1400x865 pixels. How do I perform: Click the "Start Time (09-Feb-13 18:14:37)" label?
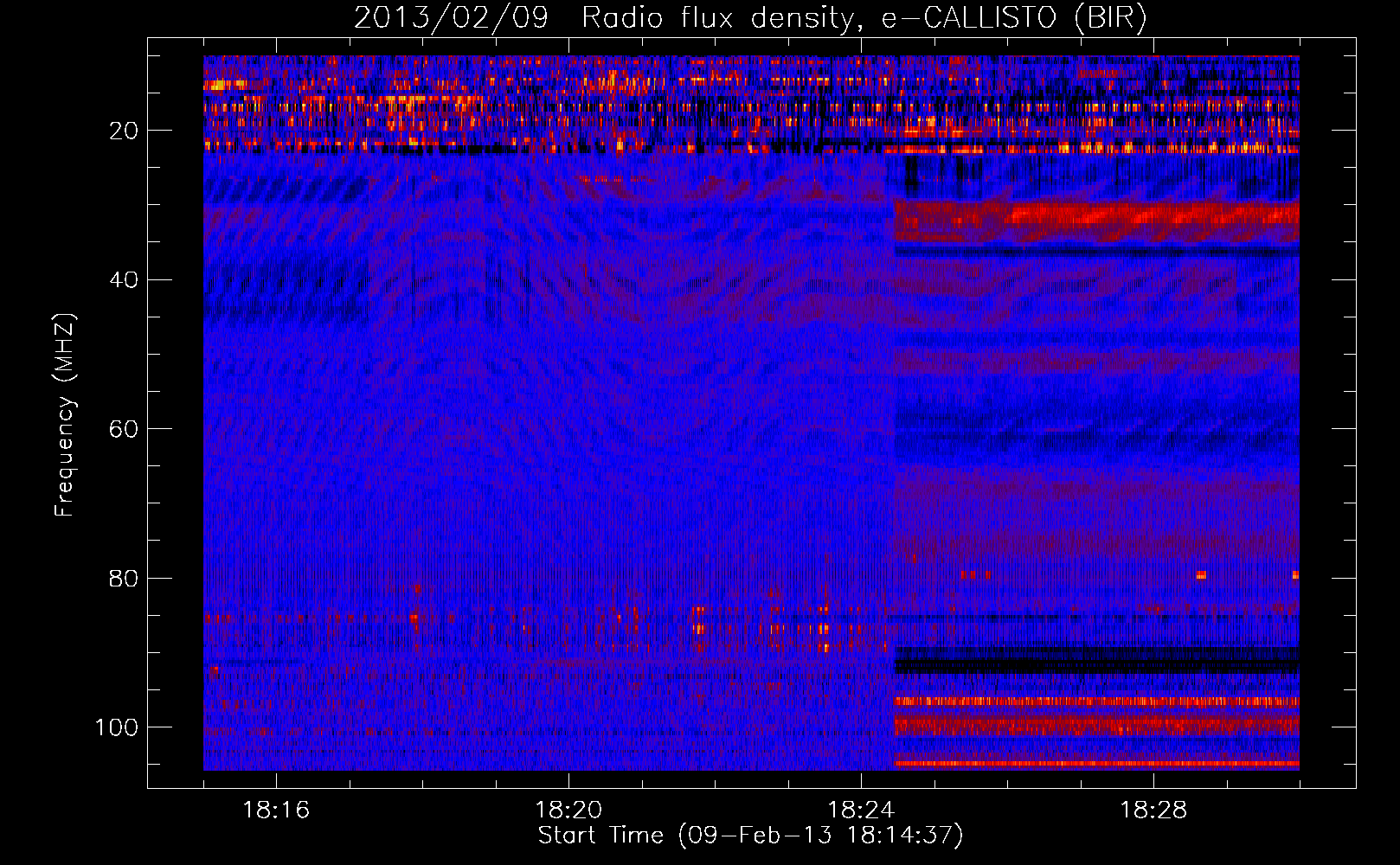pos(750,836)
